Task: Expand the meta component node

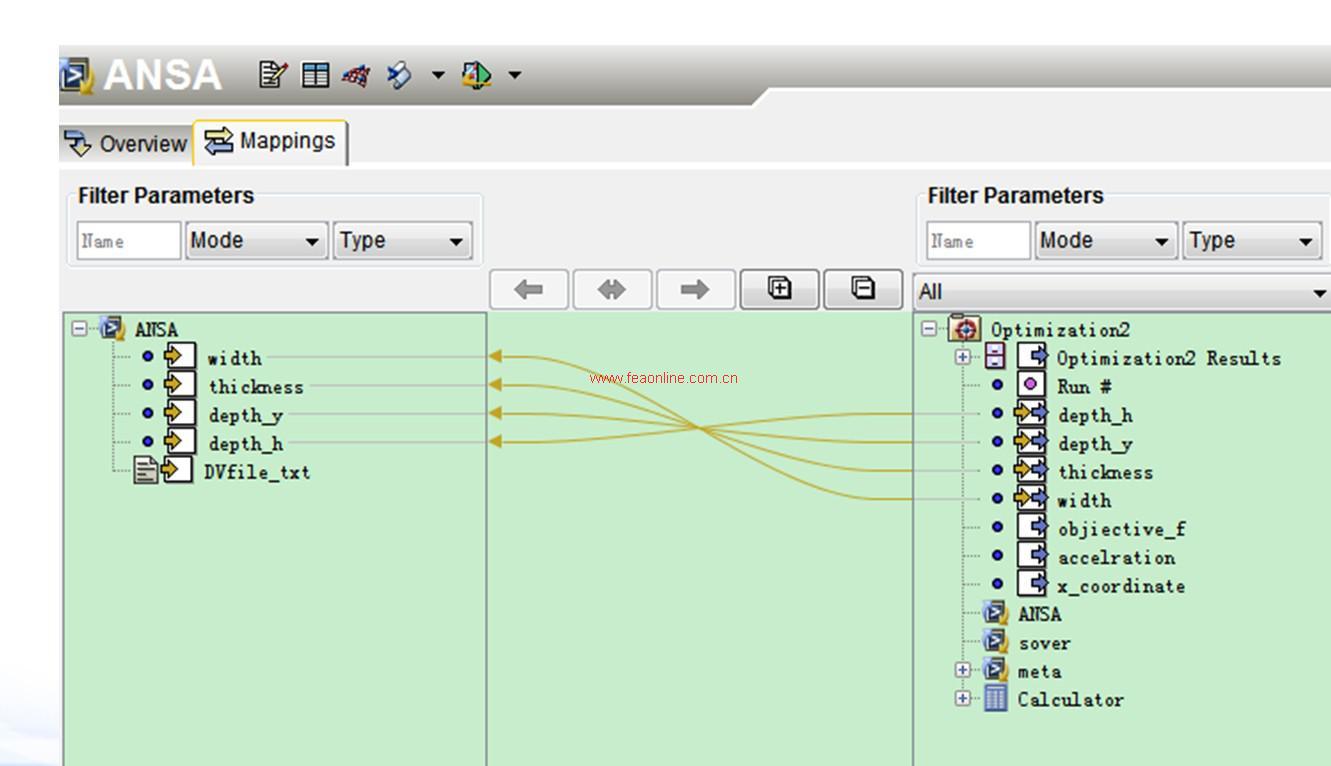Action: click(x=963, y=671)
